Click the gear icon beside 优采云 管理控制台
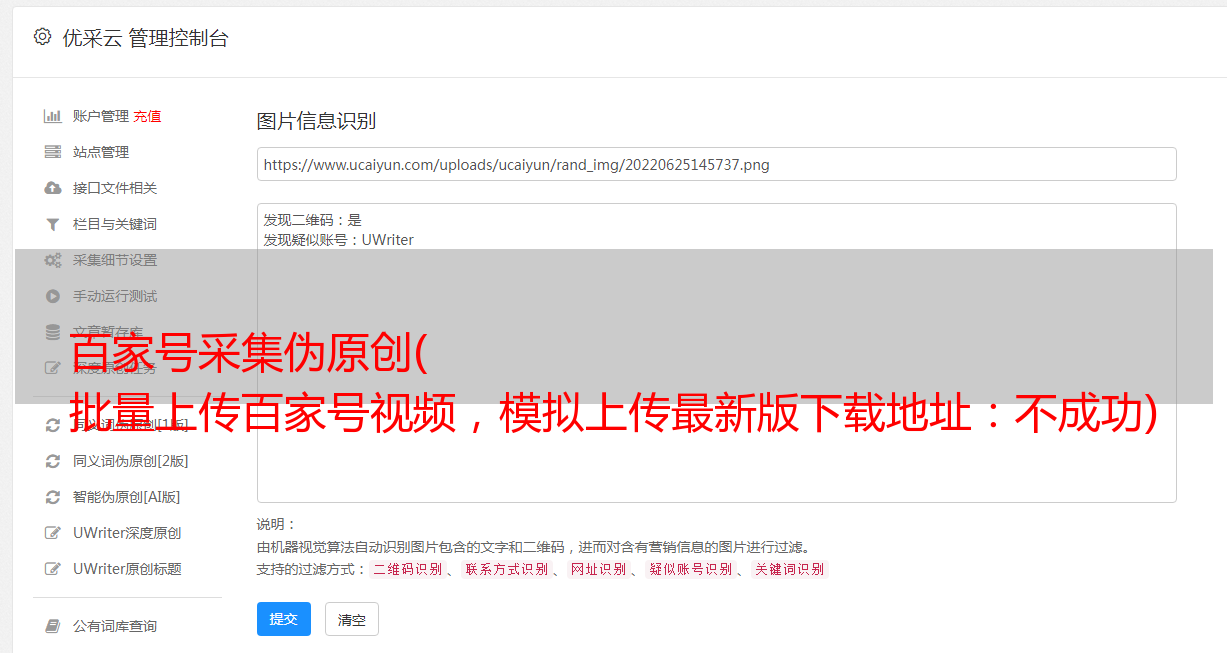This screenshot has height=653, width=1227. [42, 37]
